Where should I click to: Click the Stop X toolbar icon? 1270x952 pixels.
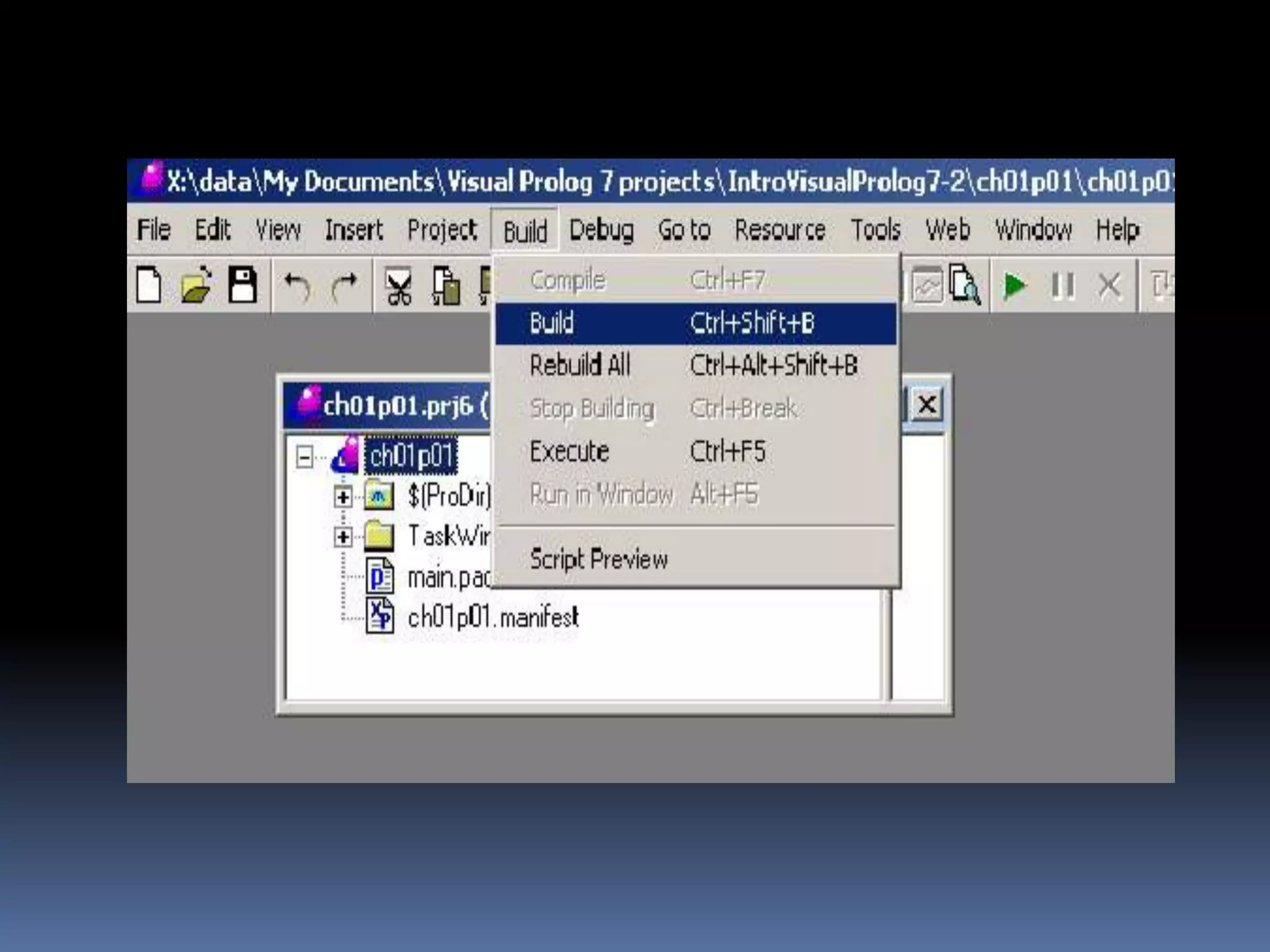point(1109,286)
